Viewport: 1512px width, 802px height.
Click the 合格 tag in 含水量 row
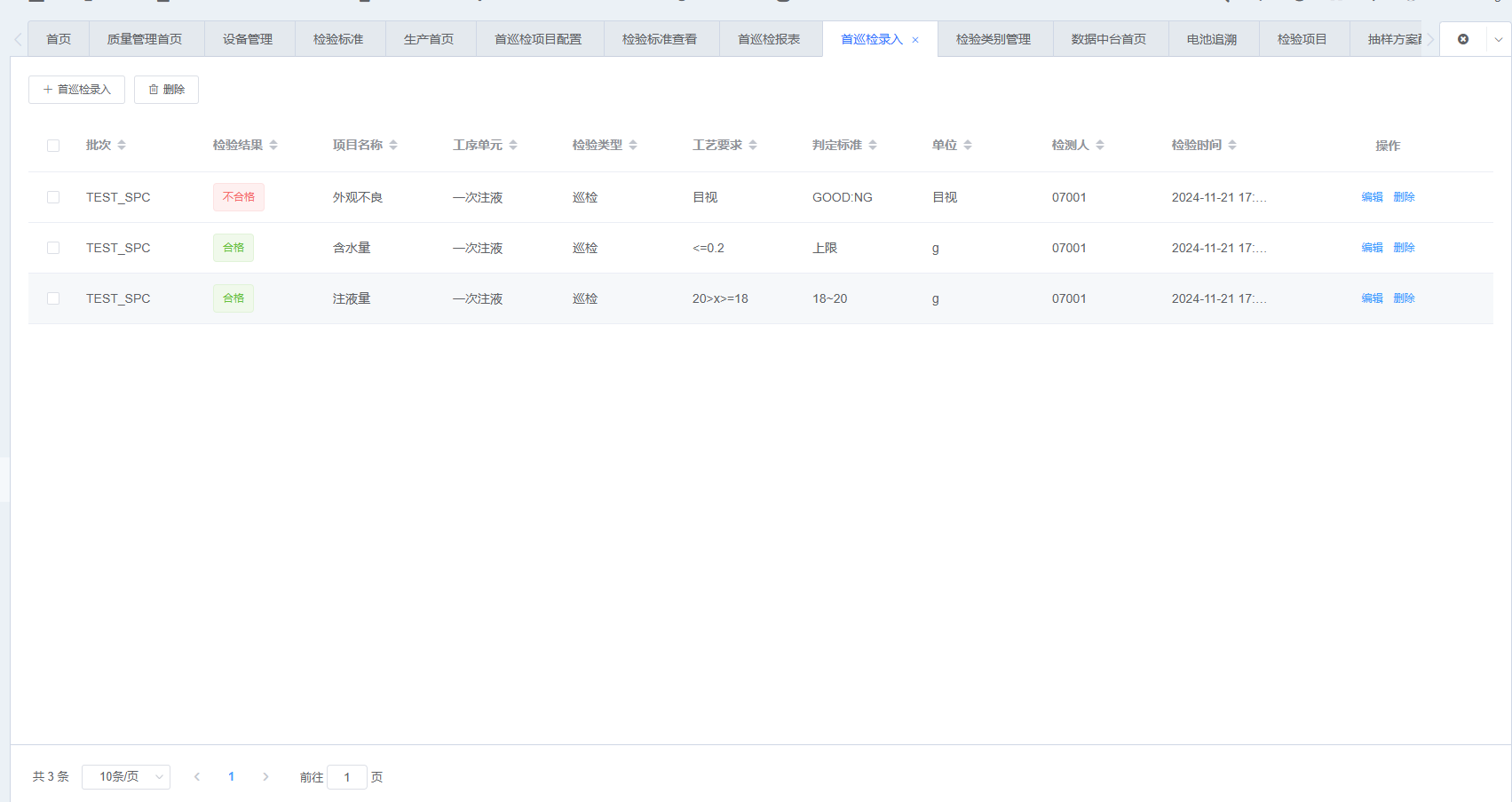click(x=234, y=248)
